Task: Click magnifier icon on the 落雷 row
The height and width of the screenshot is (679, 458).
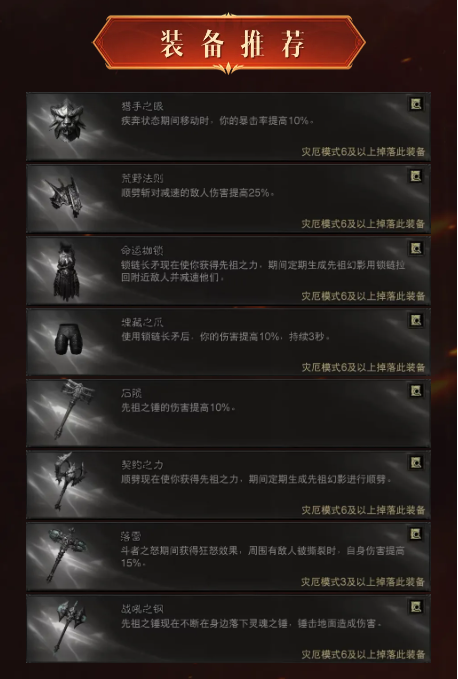Action: (416, 534)
